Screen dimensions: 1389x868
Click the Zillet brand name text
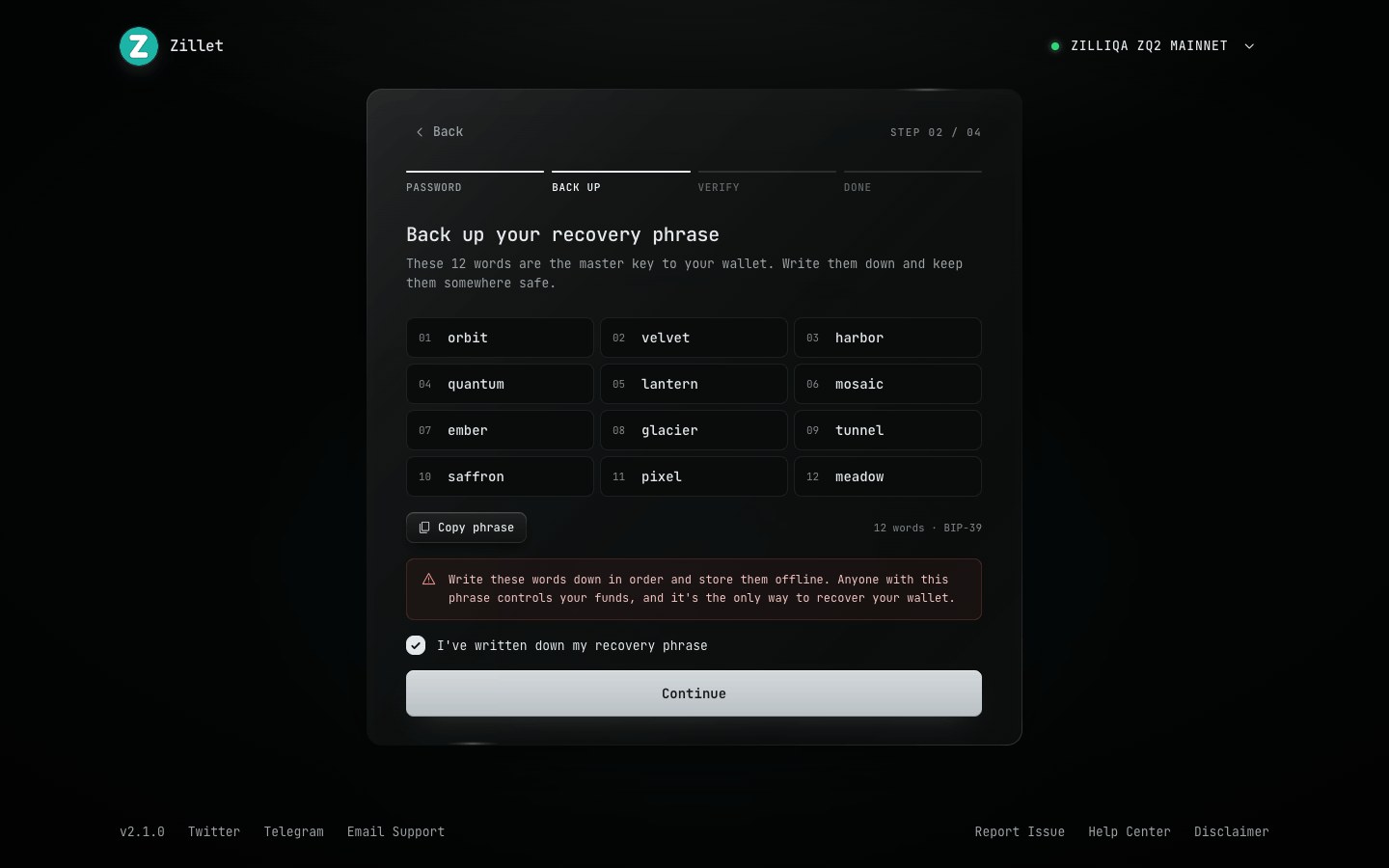pyautogui.click(x=197, y=45)
